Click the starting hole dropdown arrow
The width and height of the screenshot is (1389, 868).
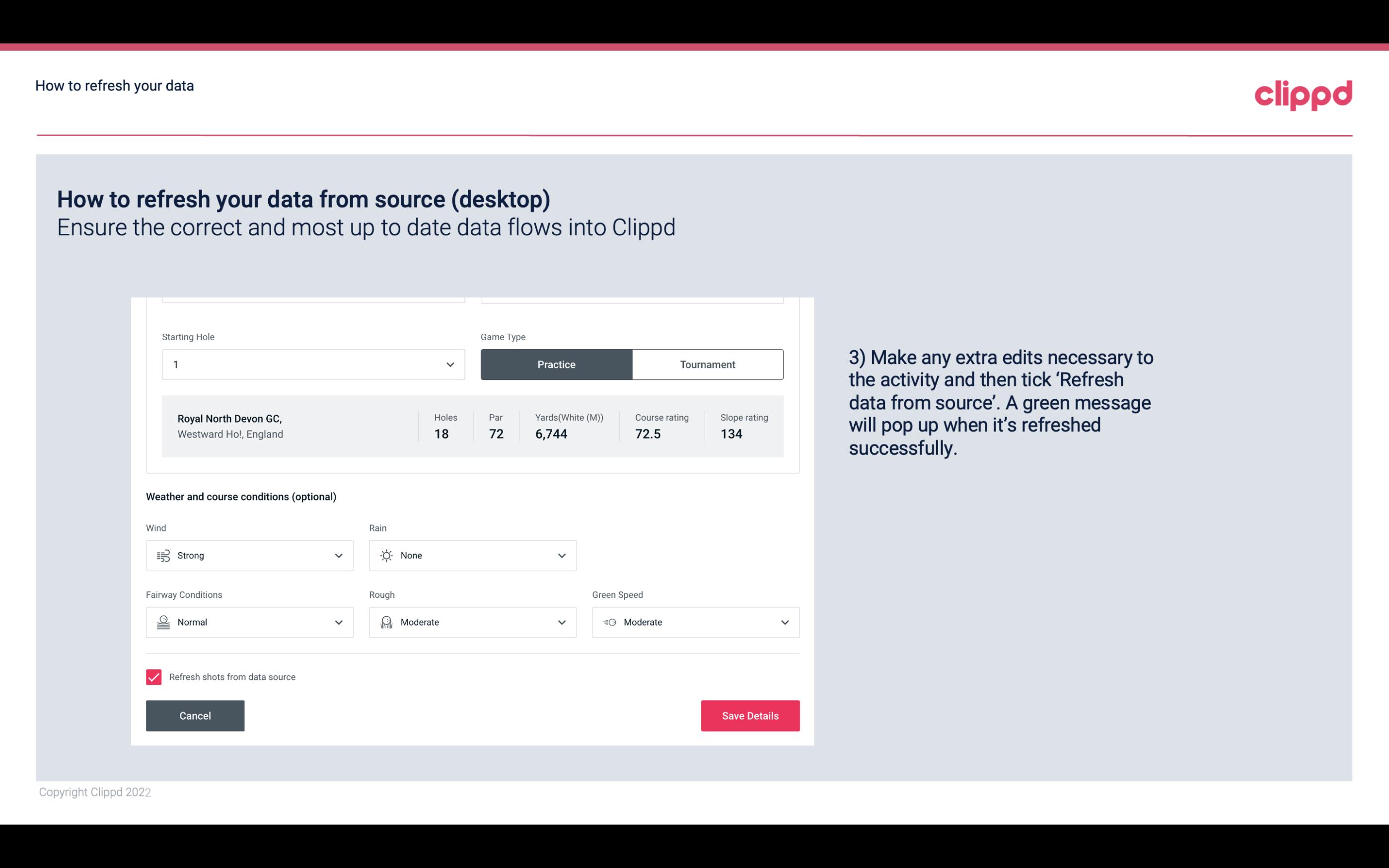click(450, 364)
